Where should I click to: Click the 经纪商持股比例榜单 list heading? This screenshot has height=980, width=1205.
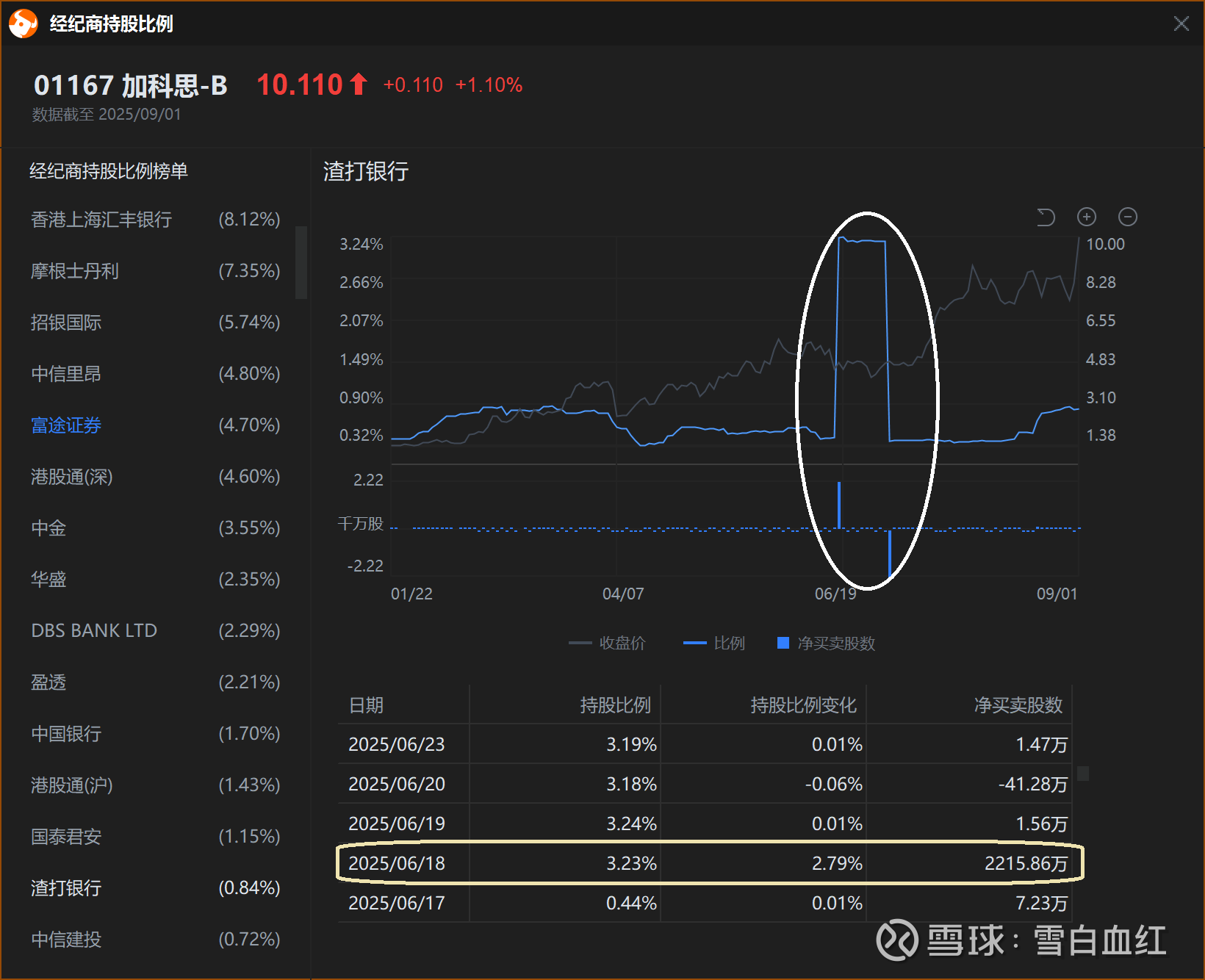point(109,171)
